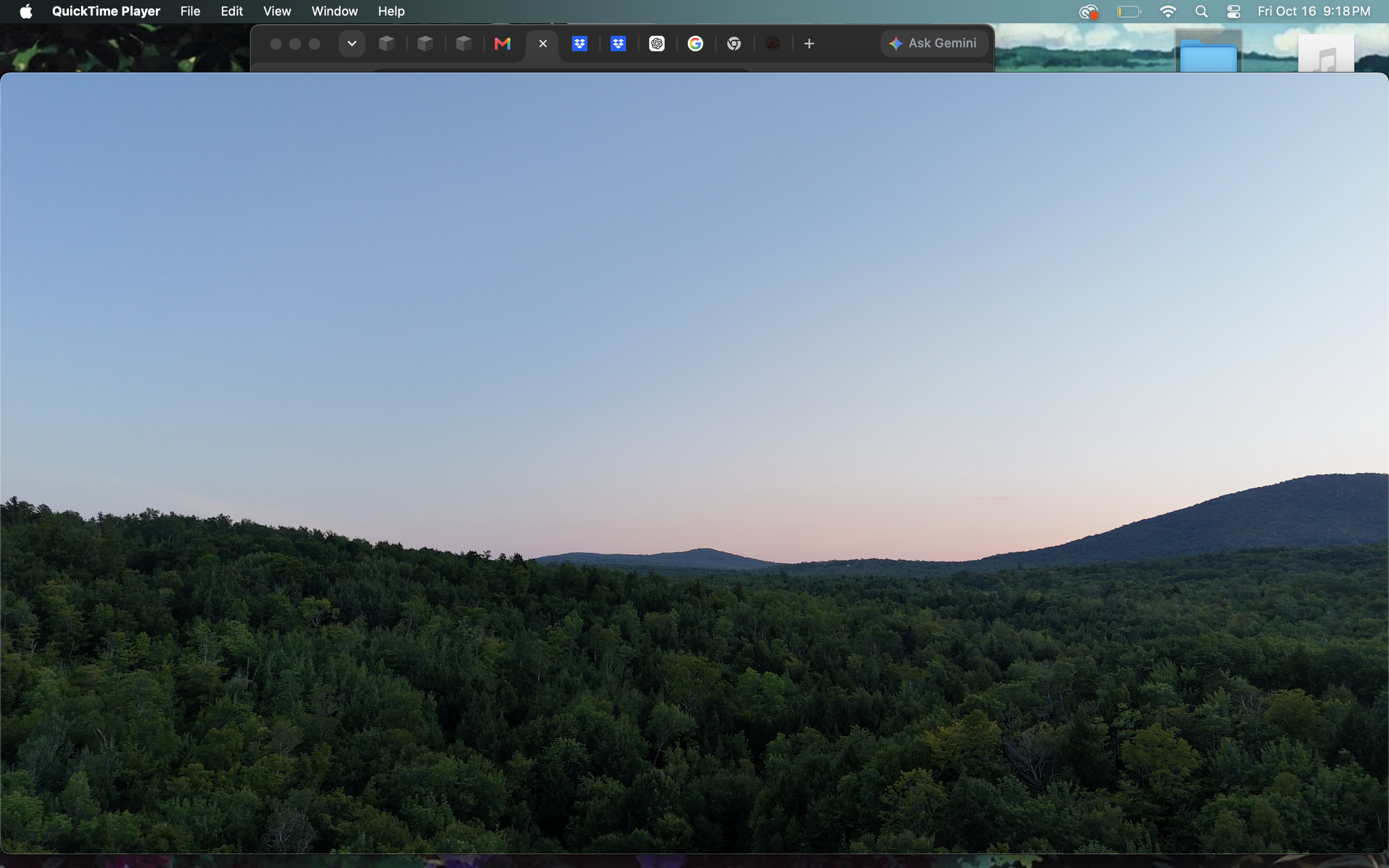The height and width of the screenshot is (868, 1389).
Task: Switch to the Gmail tab in Chrome
Action: 502,44
